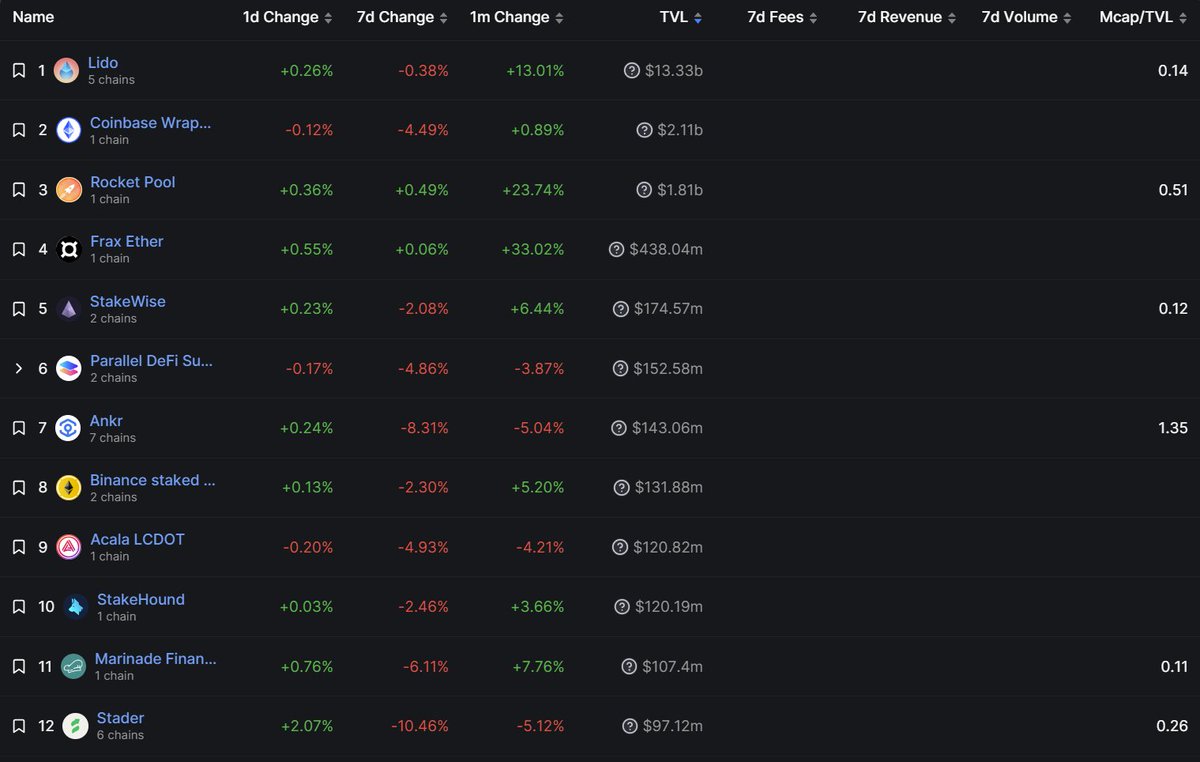Click the StakeWise logo icon
Screen dimensions: 1200x762
68,309
